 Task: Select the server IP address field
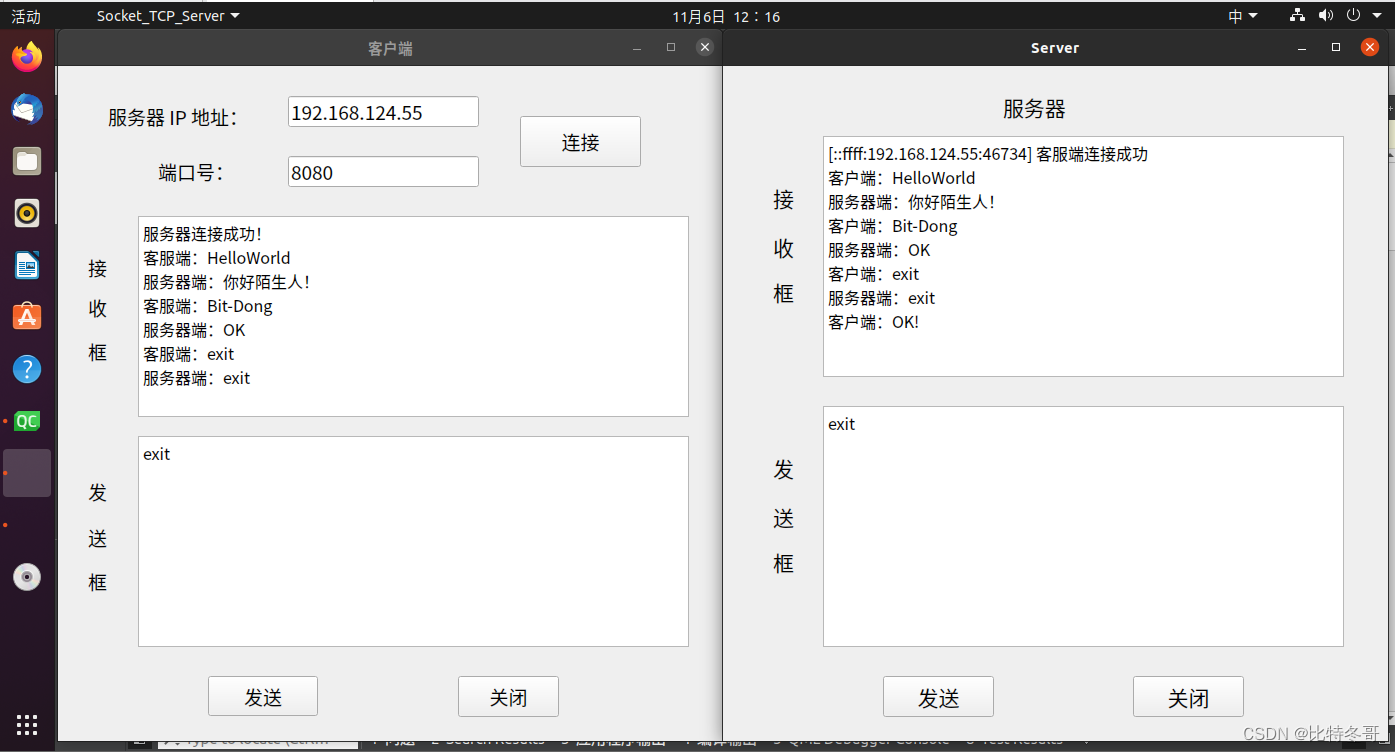(x=383, y=111)
